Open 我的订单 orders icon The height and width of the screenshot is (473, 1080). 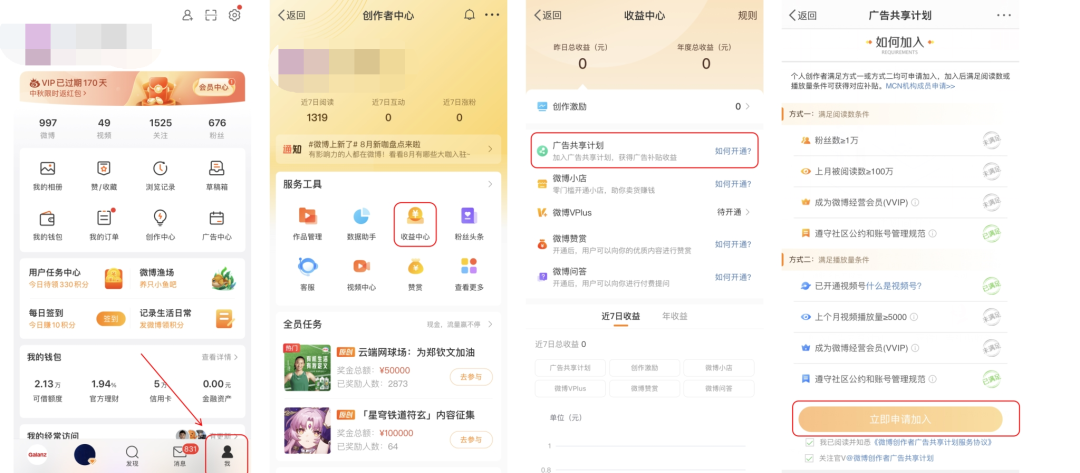point(104,218)
